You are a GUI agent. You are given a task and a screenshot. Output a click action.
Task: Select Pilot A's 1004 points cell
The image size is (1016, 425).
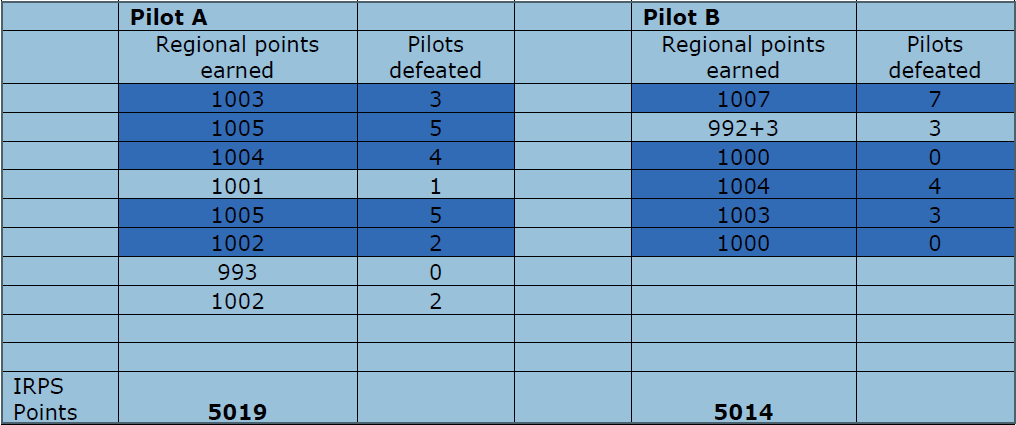238,156
